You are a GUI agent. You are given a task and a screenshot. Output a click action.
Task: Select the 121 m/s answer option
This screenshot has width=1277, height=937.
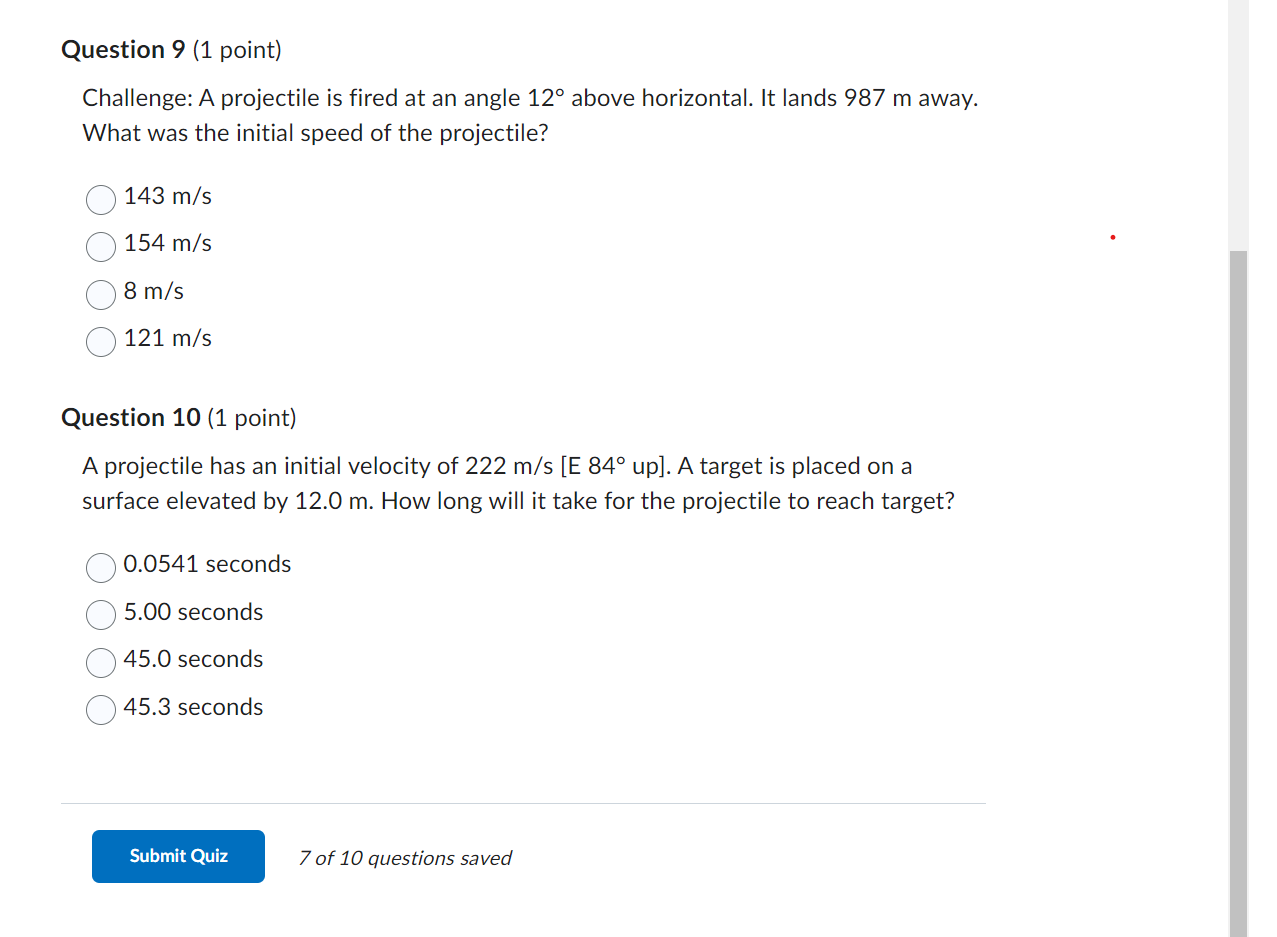tap(100, 342)
